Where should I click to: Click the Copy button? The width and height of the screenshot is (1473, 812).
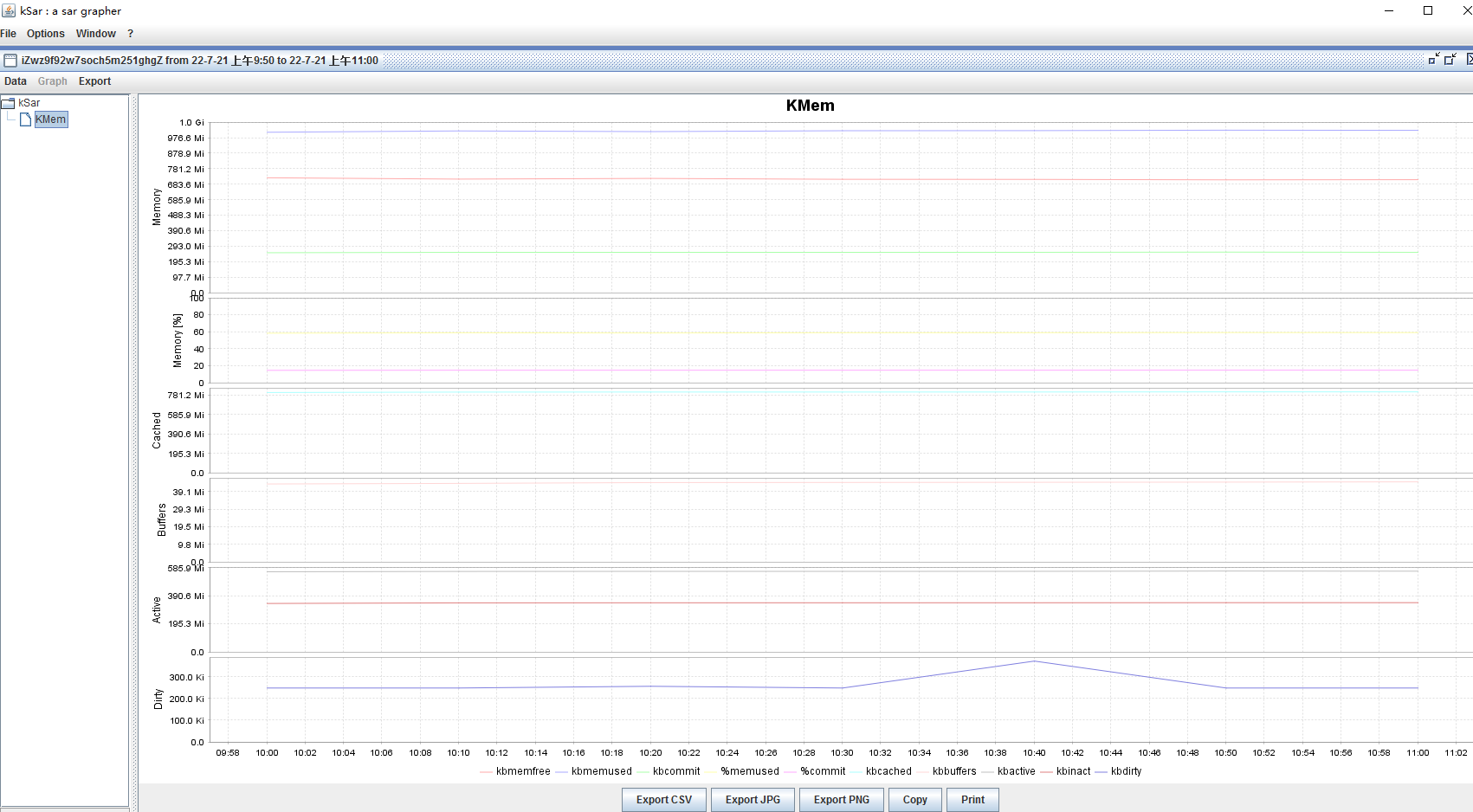[915, 800]
